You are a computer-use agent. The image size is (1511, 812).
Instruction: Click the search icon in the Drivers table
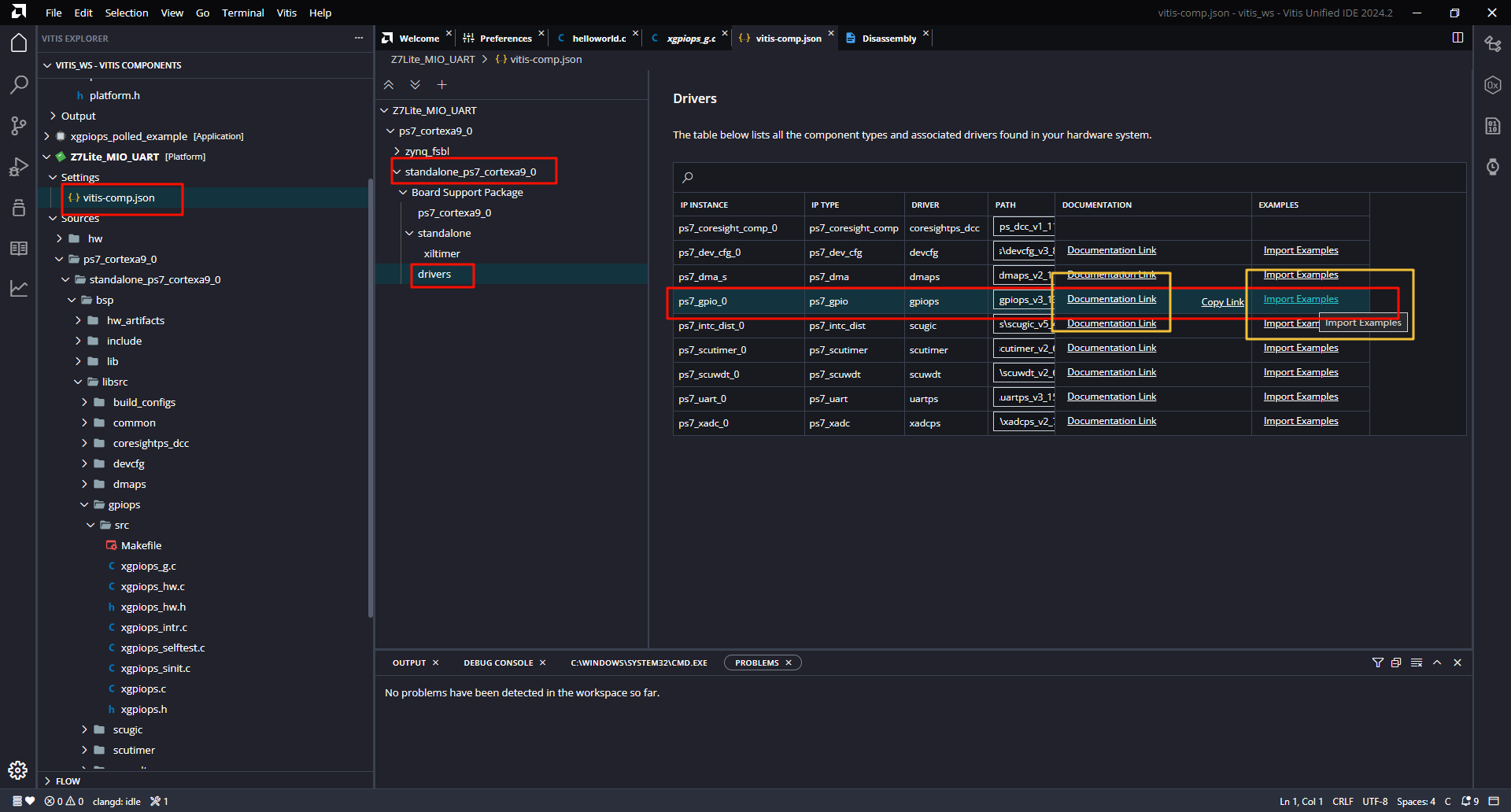tap(688, 177)
